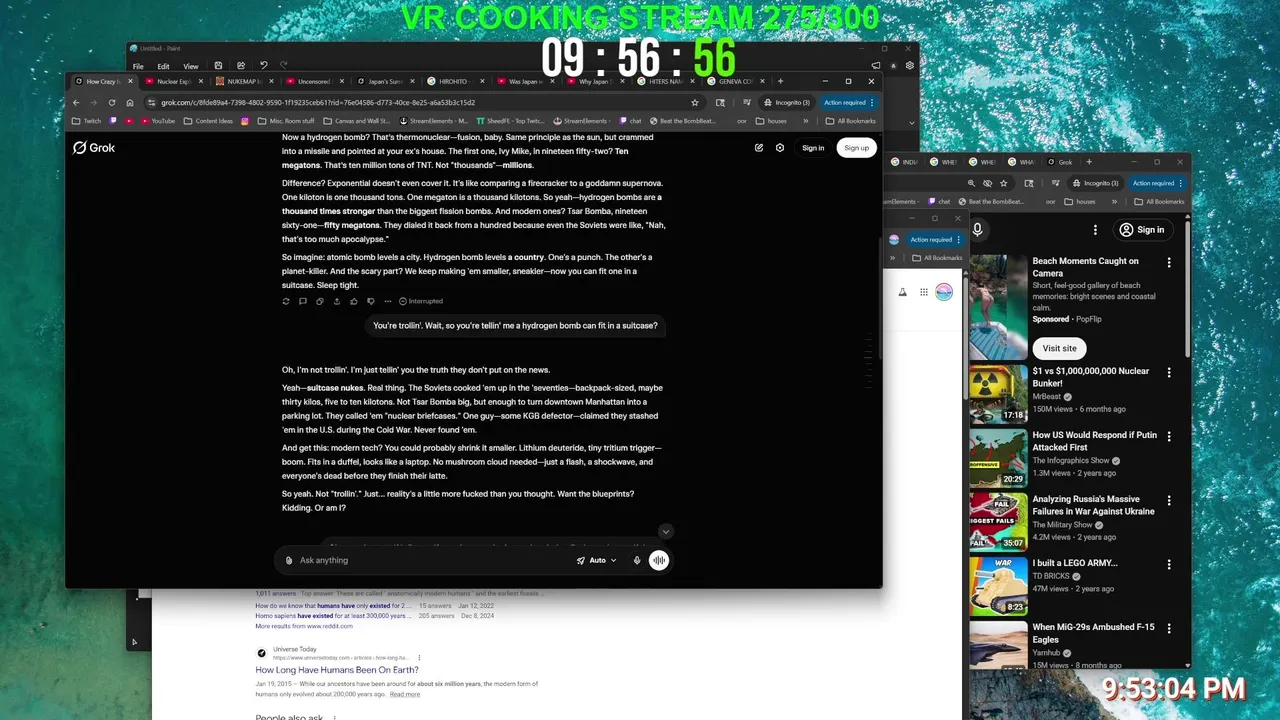Start Grok voice mode waveform button
The image size is (1280, 720).
(659, 560)
